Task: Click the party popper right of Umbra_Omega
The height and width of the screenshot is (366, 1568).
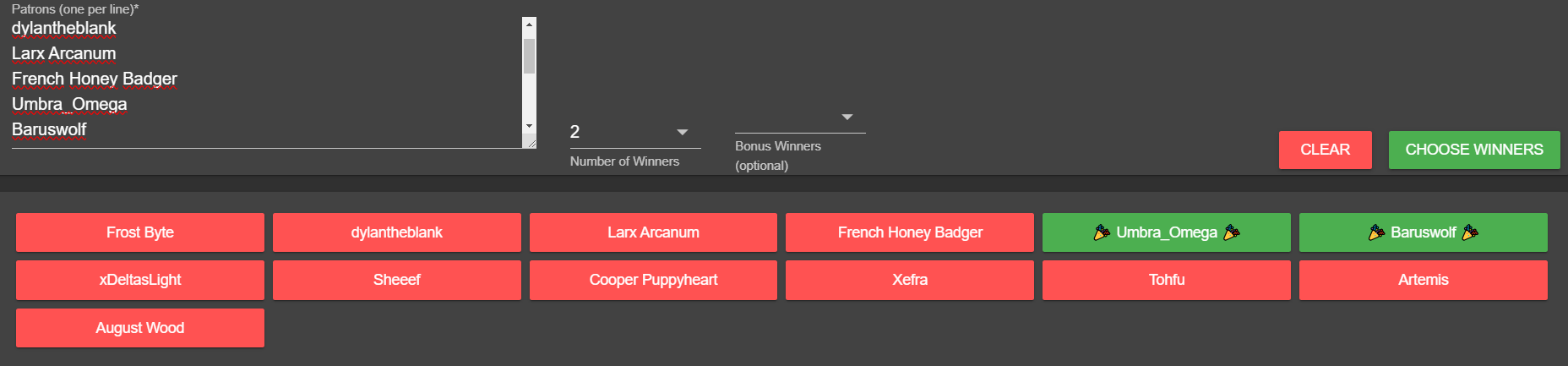Action: point(1232,232)
